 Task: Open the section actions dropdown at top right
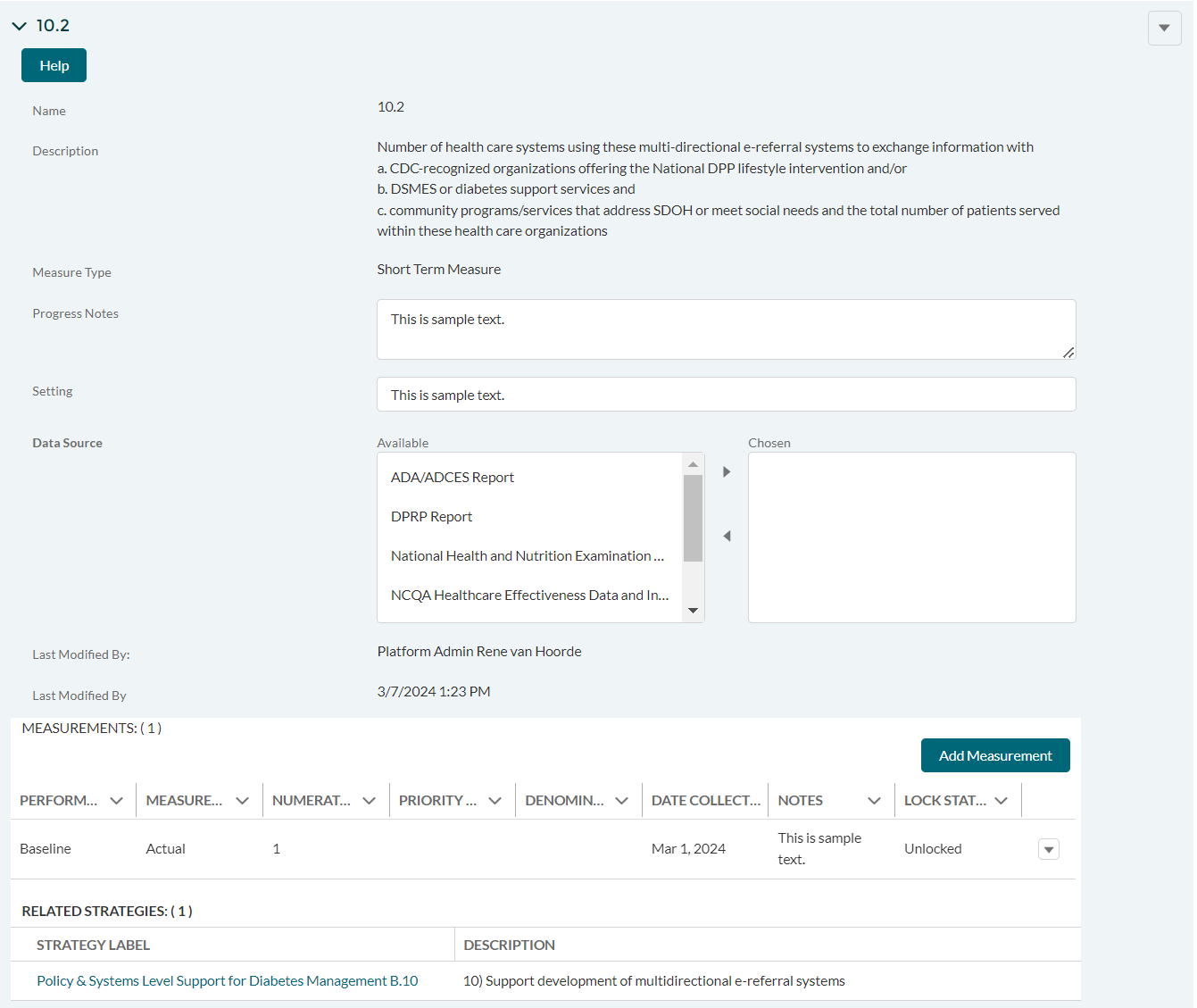(1164, 29)
